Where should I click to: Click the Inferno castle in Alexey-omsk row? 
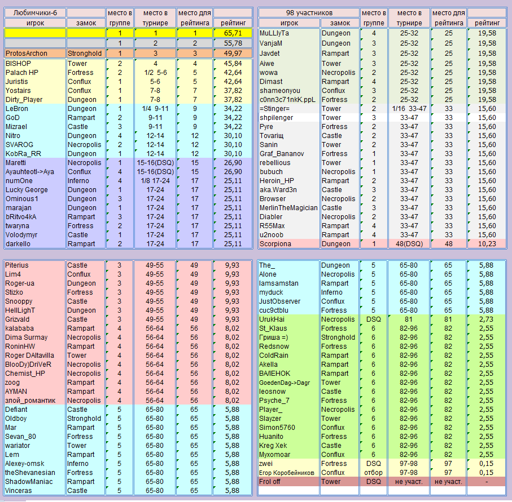point(86,463)
